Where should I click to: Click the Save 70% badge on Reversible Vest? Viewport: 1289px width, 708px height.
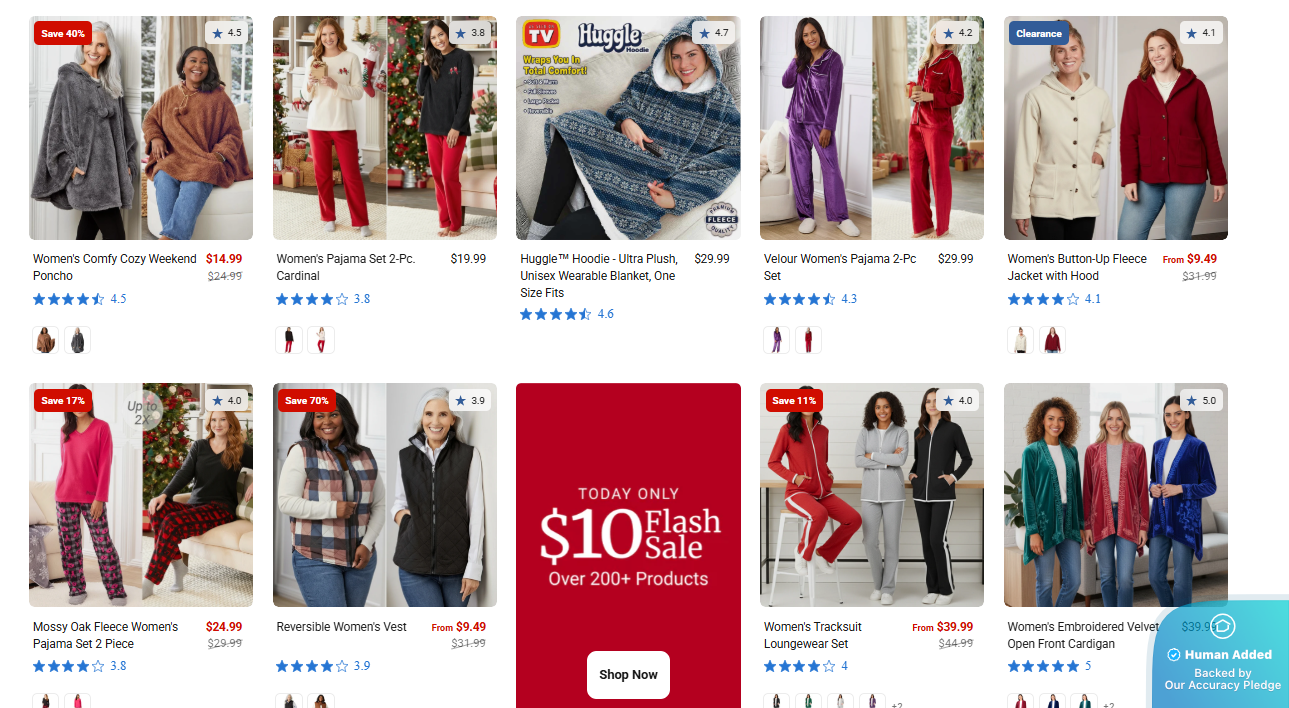[306, 400]
